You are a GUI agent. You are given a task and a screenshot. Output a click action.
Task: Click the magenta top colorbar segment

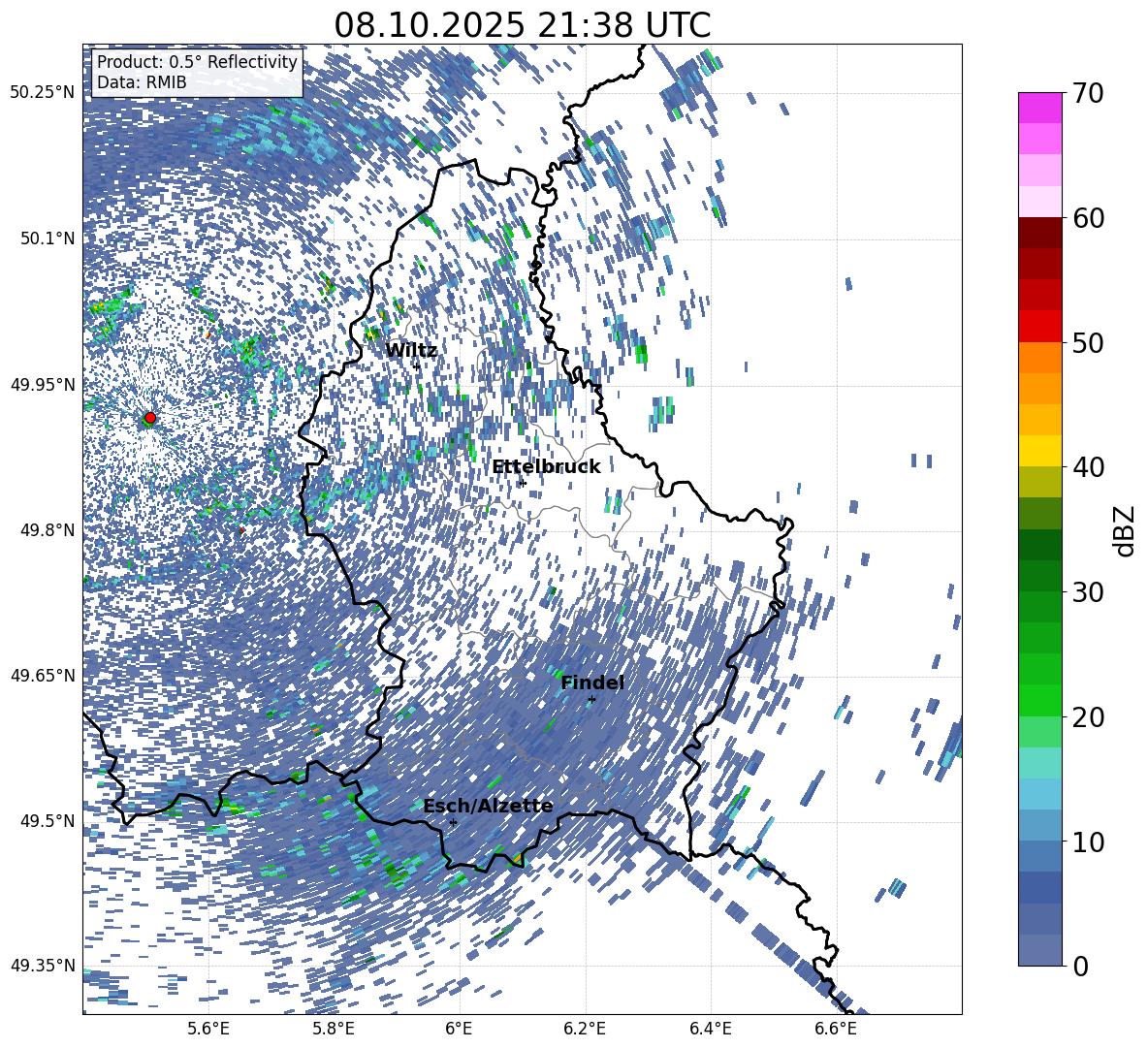pyautogui.click(x=1039, y=109)
